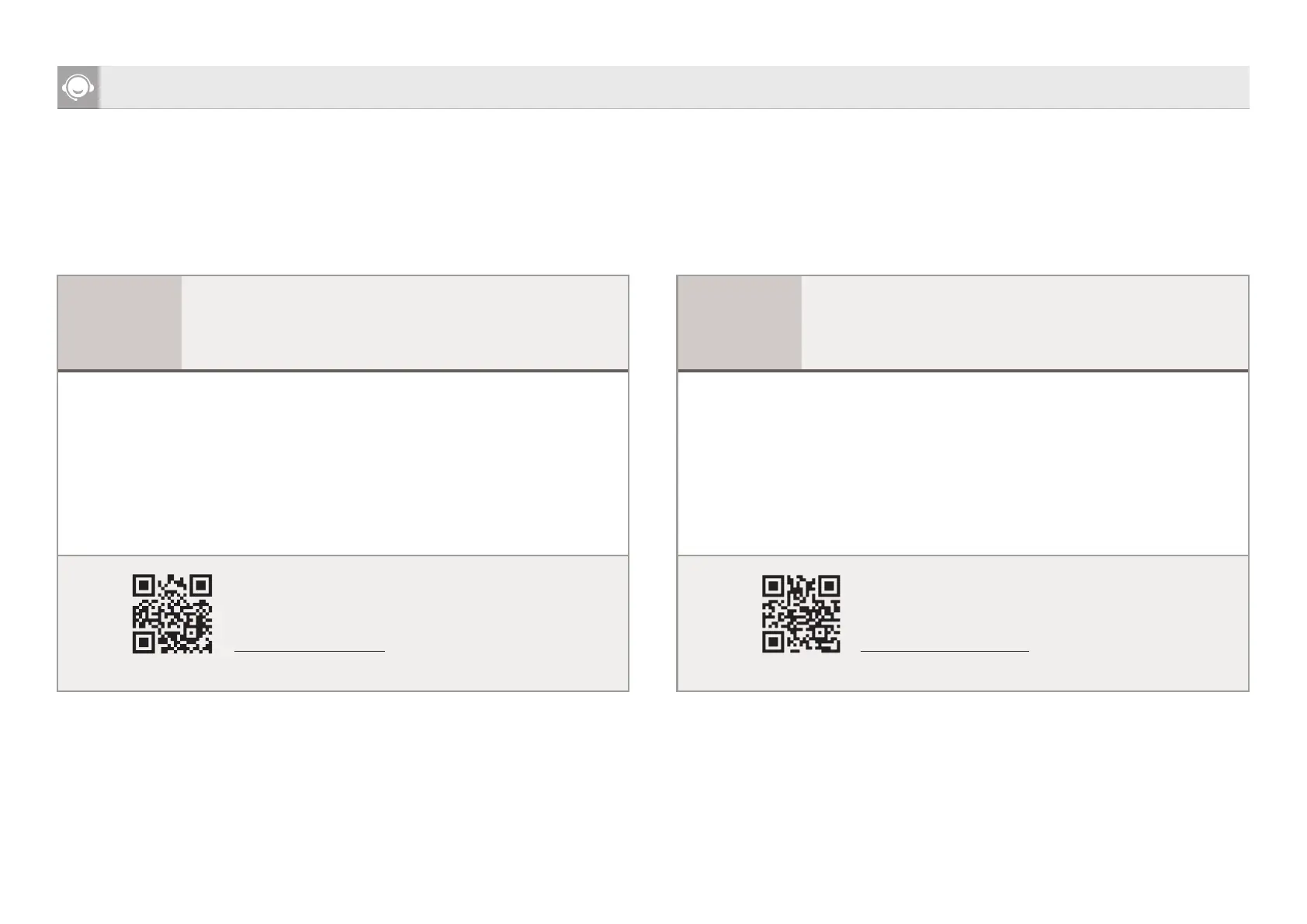The image size is (1307, 924).
Task: Click the right card's QR code
Action: click(x=801, y=614)
